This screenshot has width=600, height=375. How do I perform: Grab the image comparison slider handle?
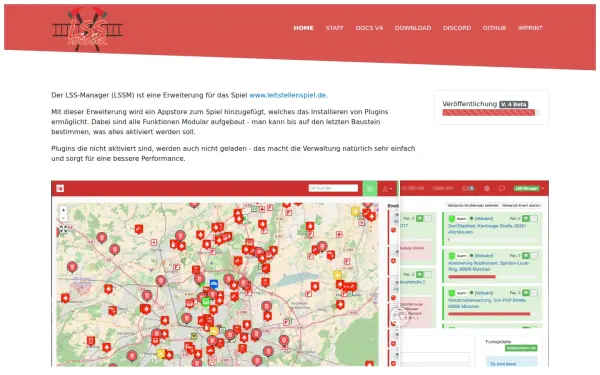click(399, 317)
